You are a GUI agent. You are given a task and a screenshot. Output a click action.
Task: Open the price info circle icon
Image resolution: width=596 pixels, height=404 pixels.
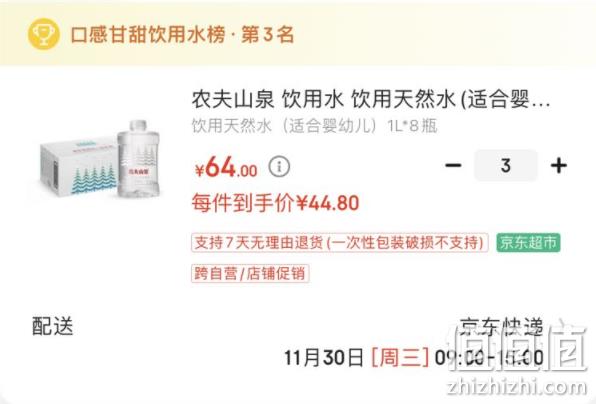click(279, 166)
